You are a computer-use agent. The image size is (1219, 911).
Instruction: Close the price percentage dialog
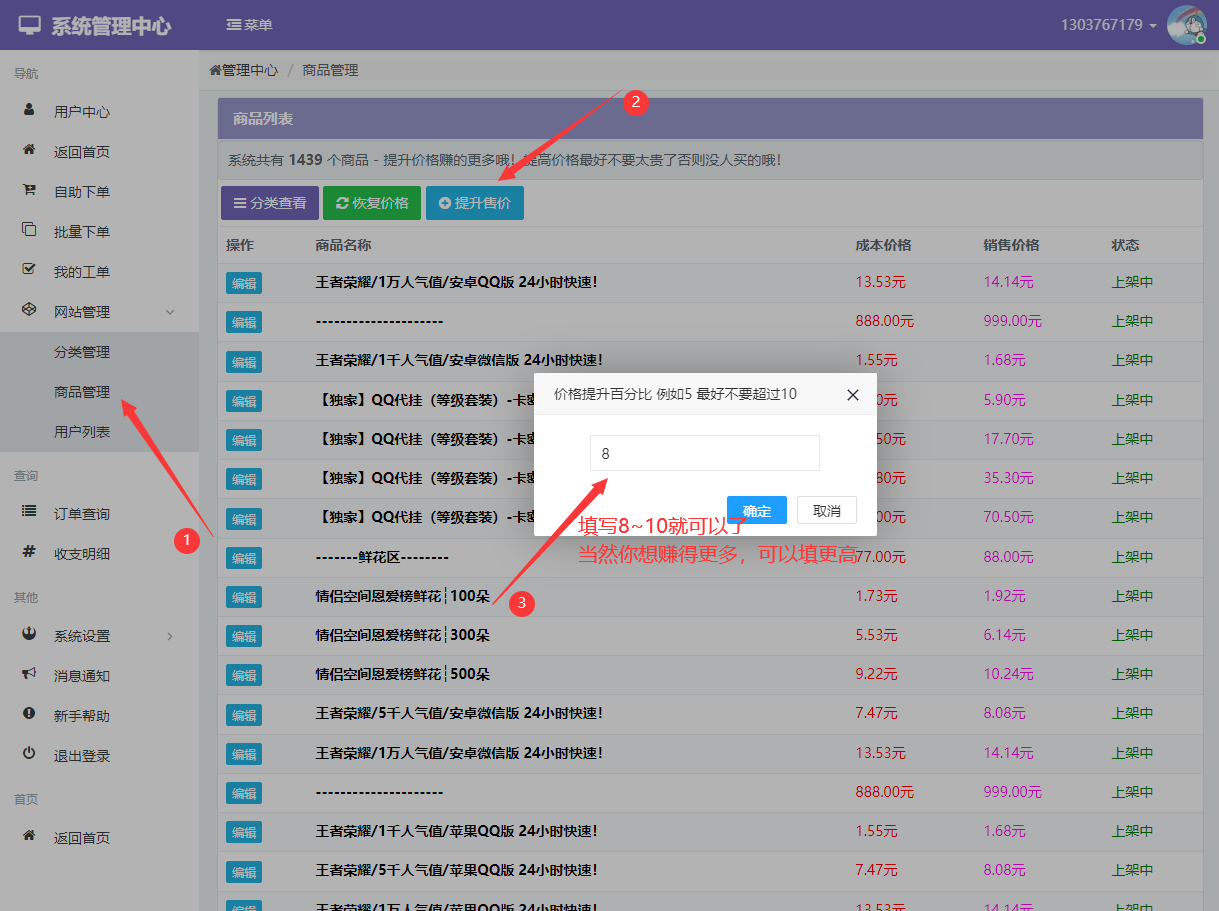click(853, 395)
